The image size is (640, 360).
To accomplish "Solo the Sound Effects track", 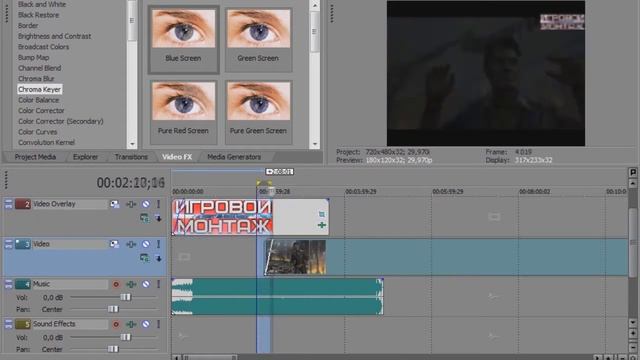I will [158, 324].
